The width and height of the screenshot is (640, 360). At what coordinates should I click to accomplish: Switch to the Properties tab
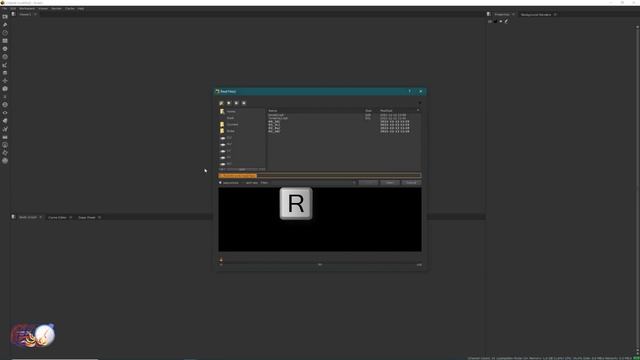pos(502,14)
